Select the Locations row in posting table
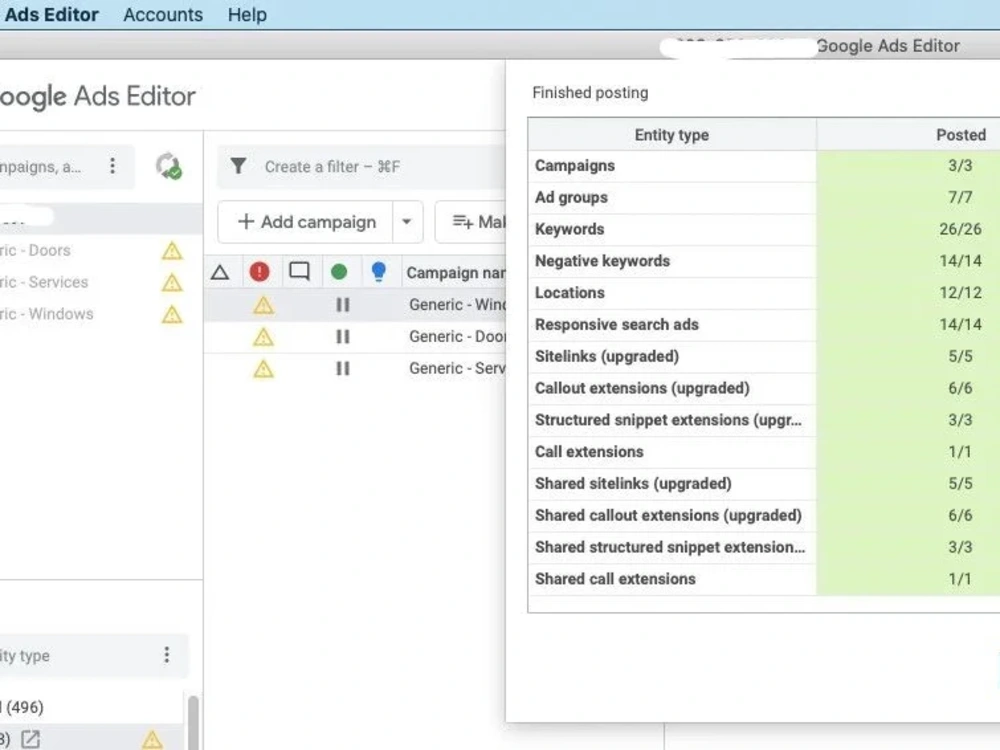The width and height of the screenshot is (1000, 750). coord(764,293)
